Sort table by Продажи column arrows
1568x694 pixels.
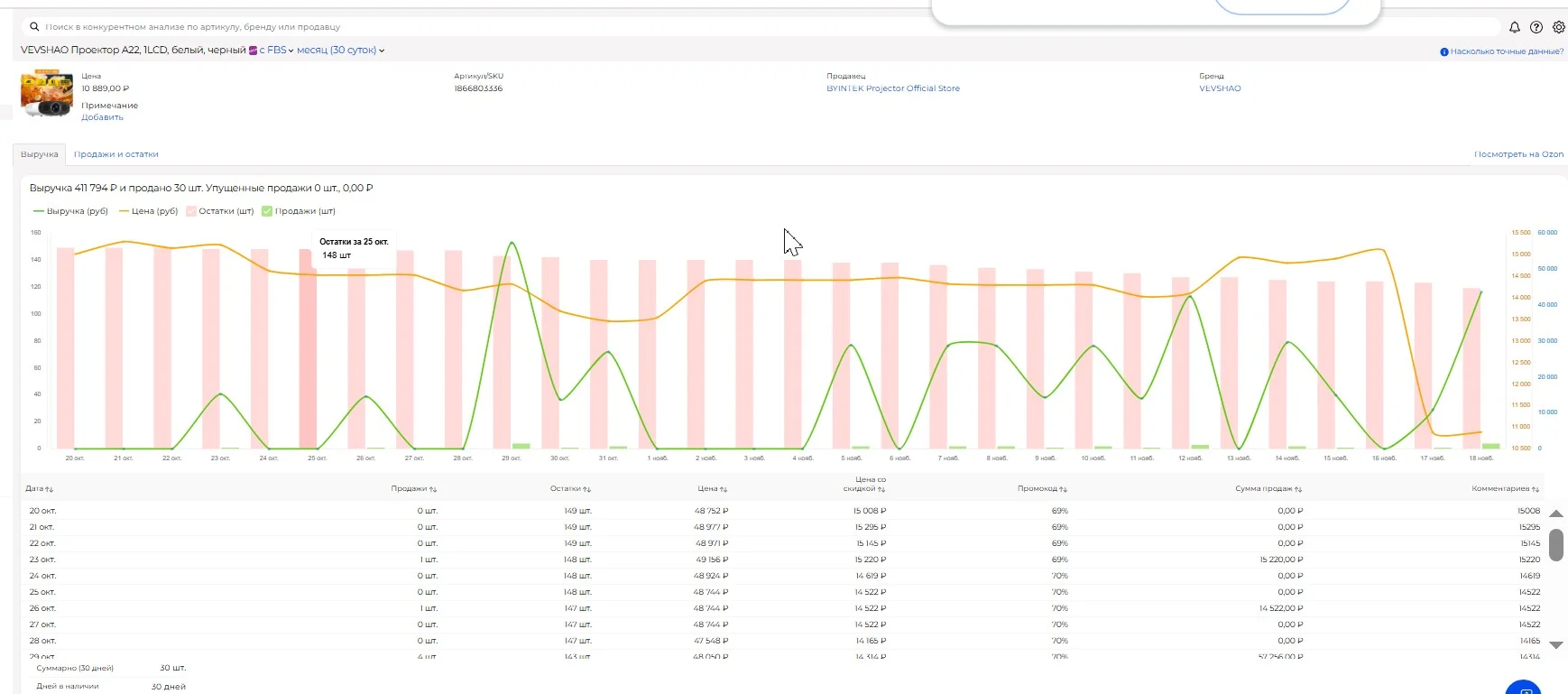[433, 489]
